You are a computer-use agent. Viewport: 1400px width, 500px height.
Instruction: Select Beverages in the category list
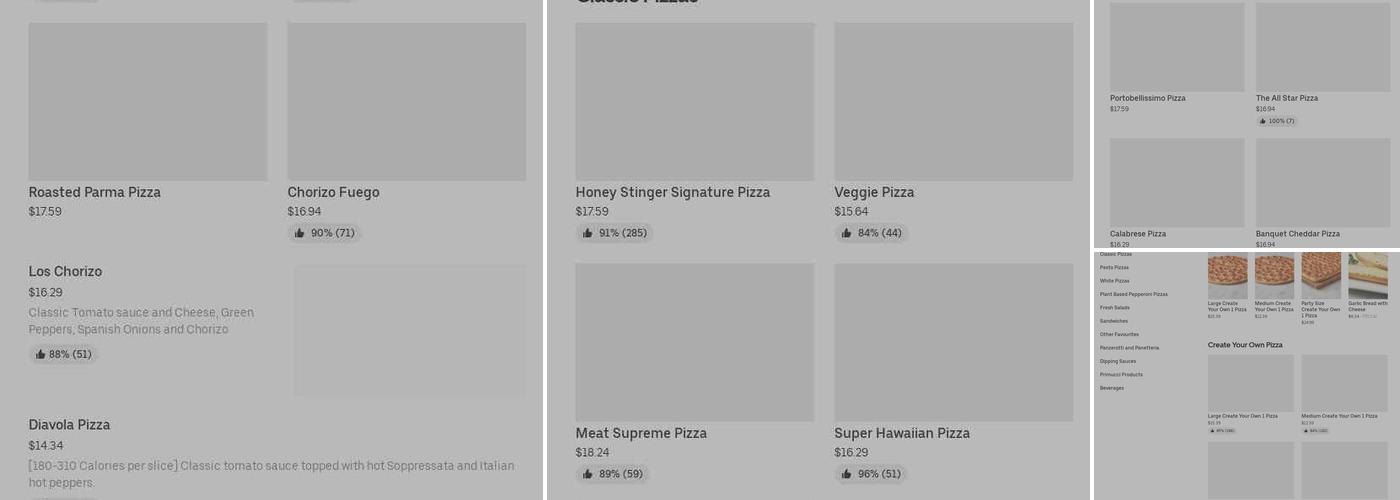tap(1112, 388)
